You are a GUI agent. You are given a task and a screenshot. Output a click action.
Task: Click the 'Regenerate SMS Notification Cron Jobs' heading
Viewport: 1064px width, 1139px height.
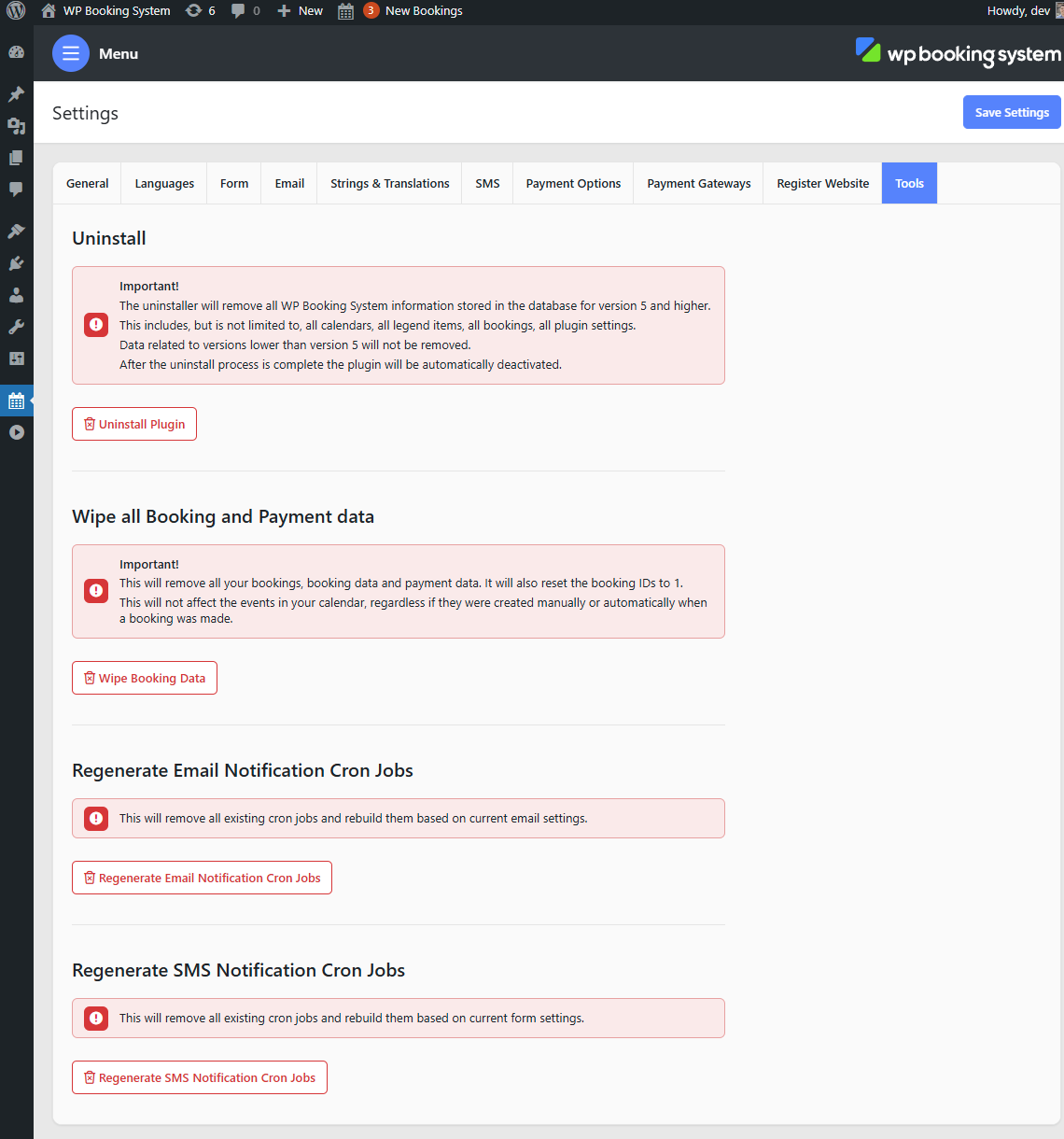point(239,970)
